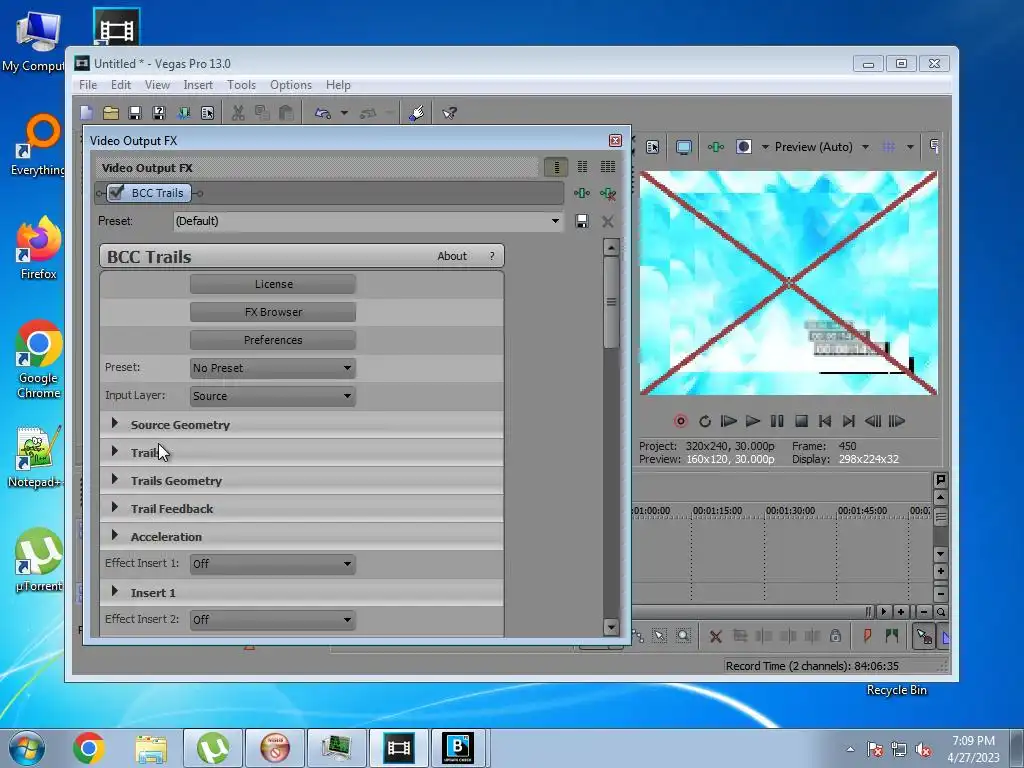This screenshot has width=1024, height=768.
Task: Open the Preset (Default) dropdown
Action: 368,221
